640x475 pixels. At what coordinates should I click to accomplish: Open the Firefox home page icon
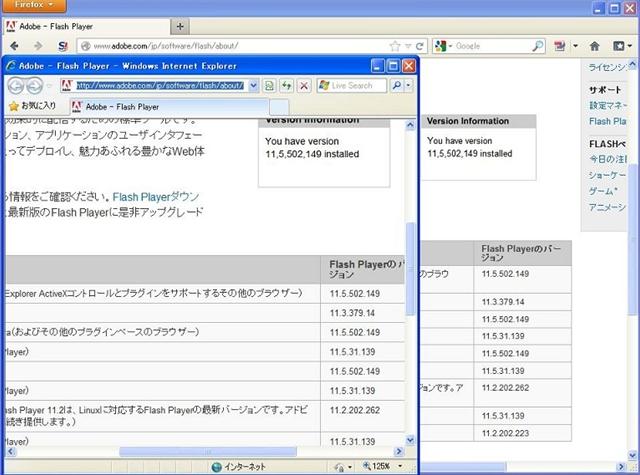[595, 46]
